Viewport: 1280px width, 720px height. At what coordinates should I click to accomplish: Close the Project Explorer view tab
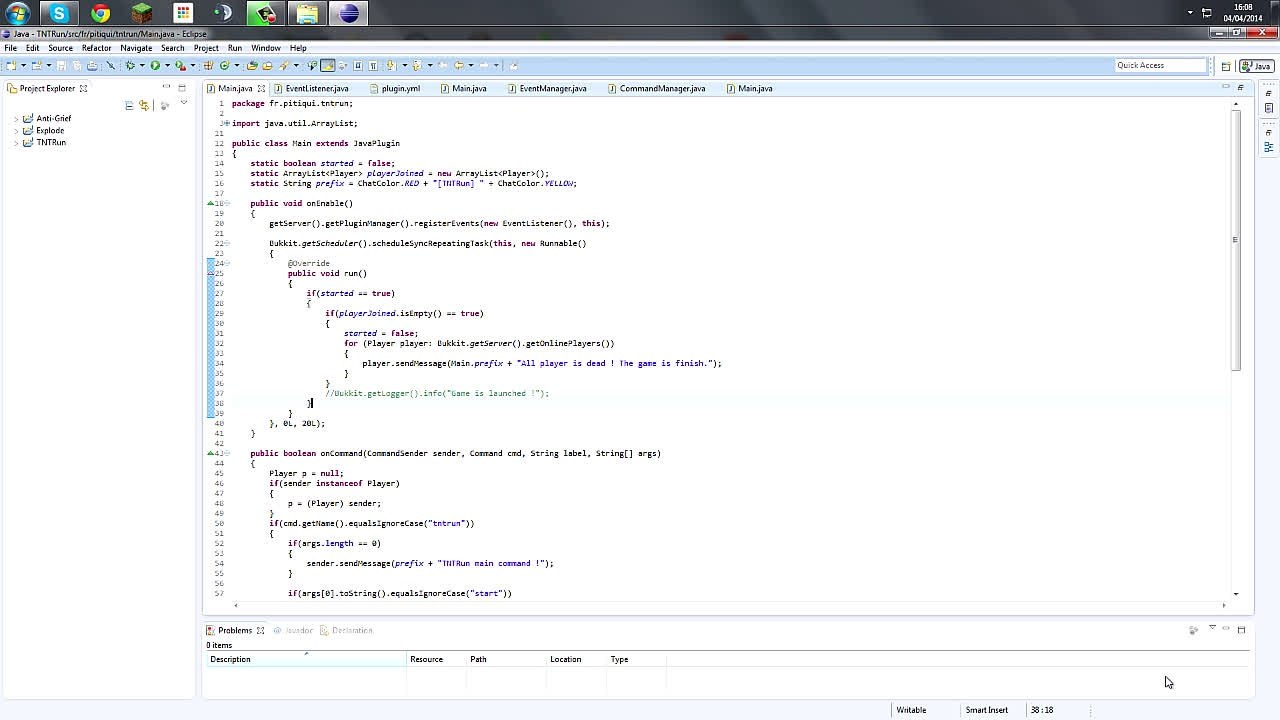pos(83,88)
